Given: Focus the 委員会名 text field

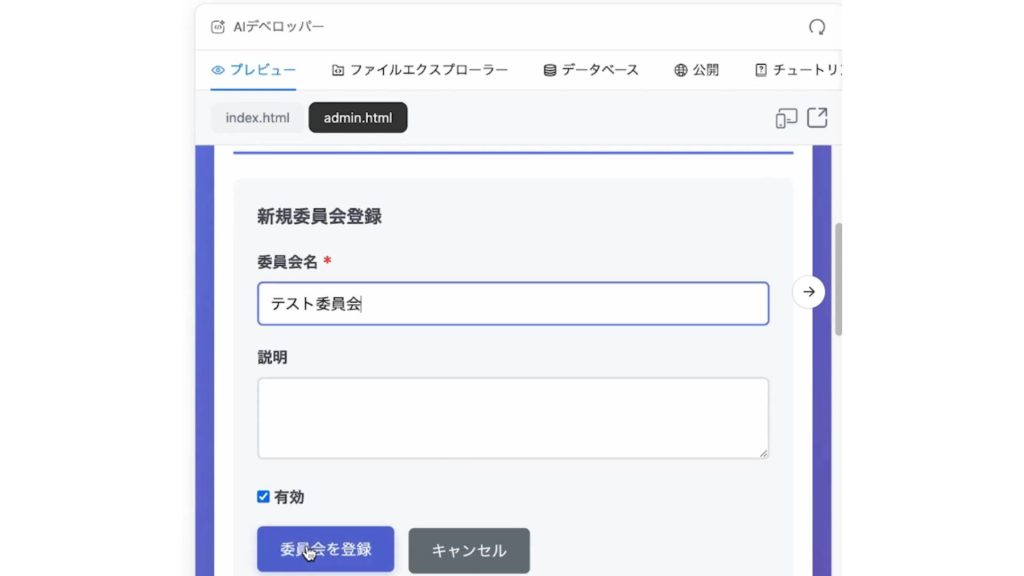Looking at the screenshot, I should (x=512, y=304).
